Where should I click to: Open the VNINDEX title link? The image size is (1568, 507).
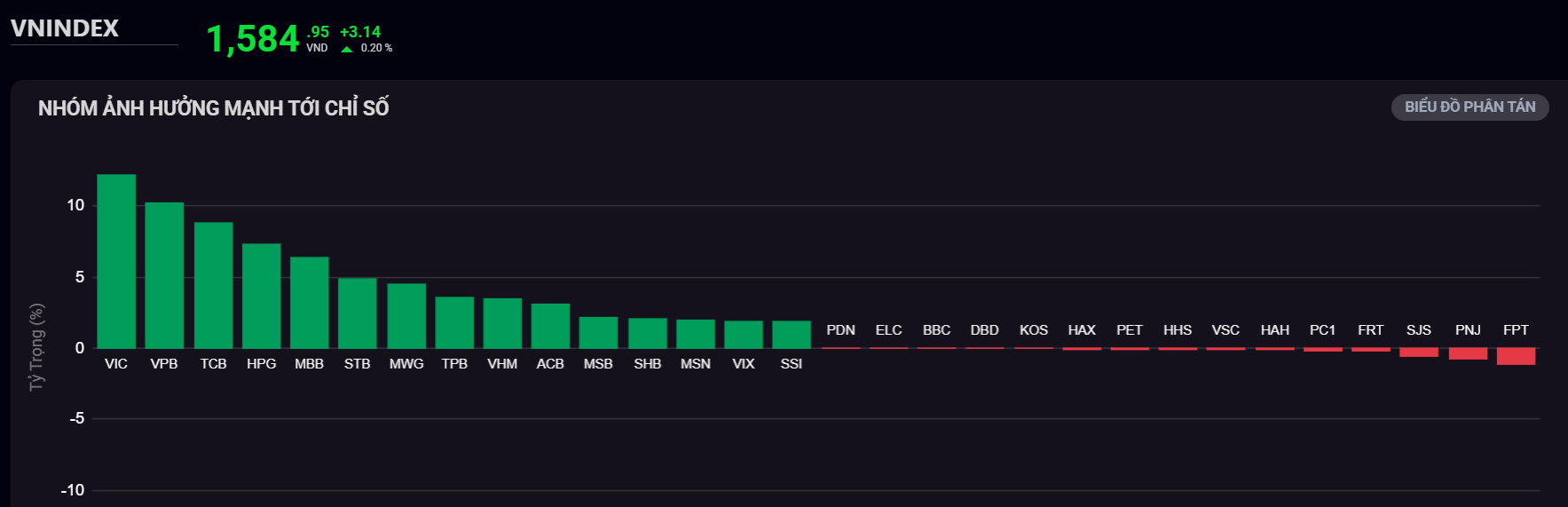[x=65, y=28]
